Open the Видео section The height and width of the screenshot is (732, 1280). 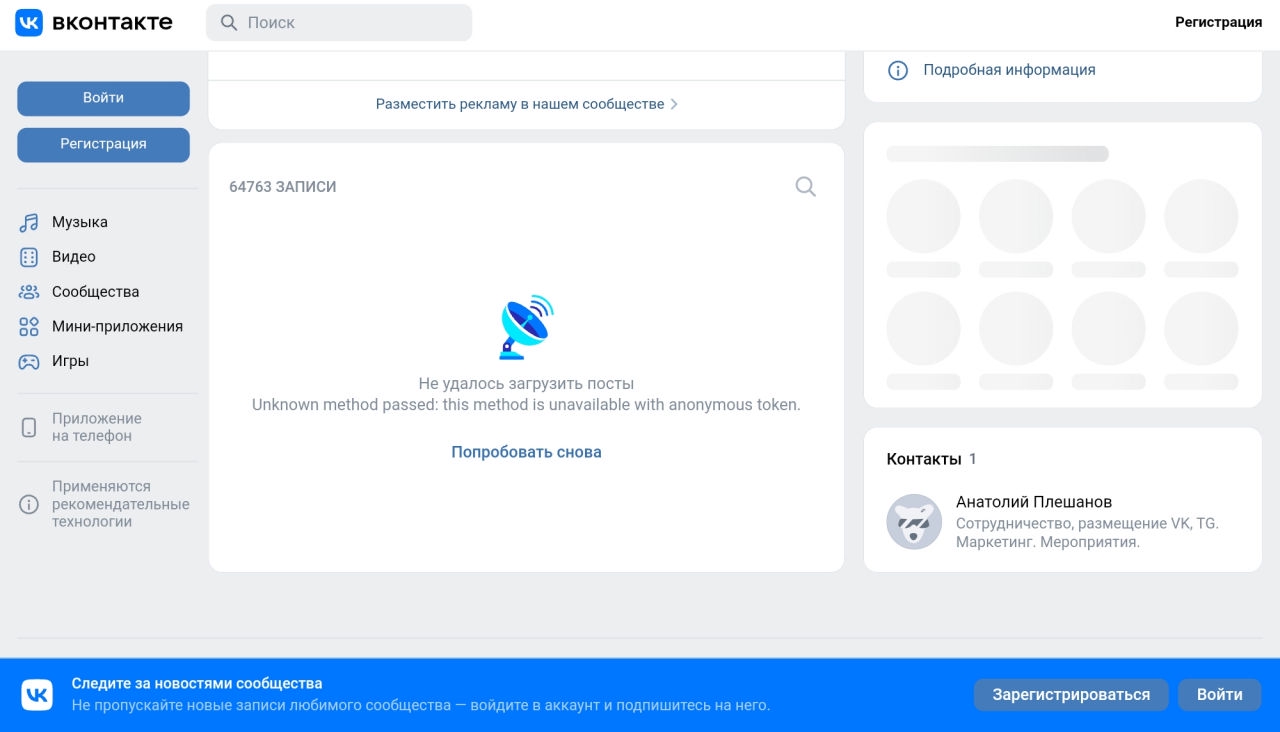tap(74, 257)
